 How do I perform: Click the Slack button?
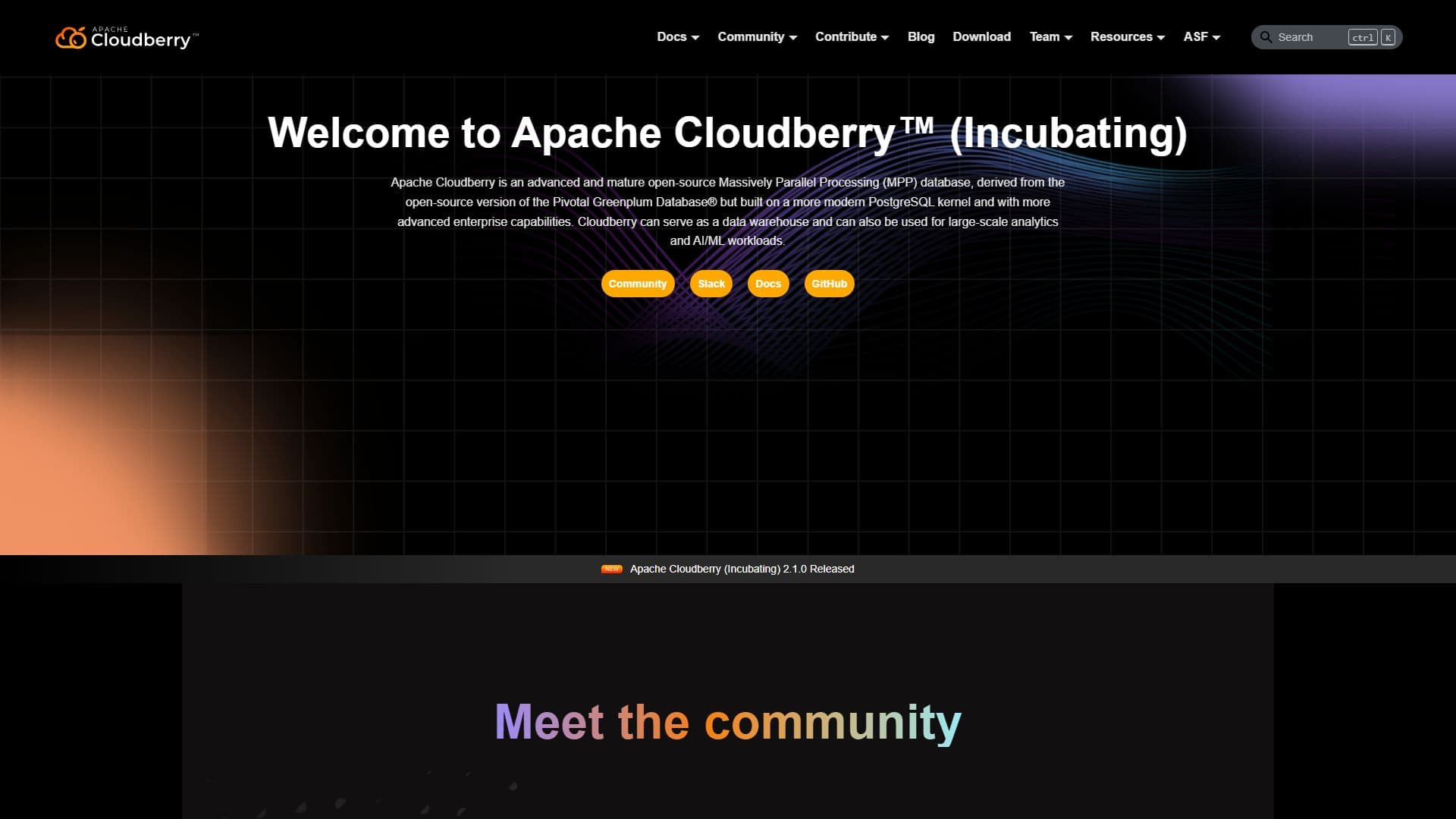click(711, 284)
